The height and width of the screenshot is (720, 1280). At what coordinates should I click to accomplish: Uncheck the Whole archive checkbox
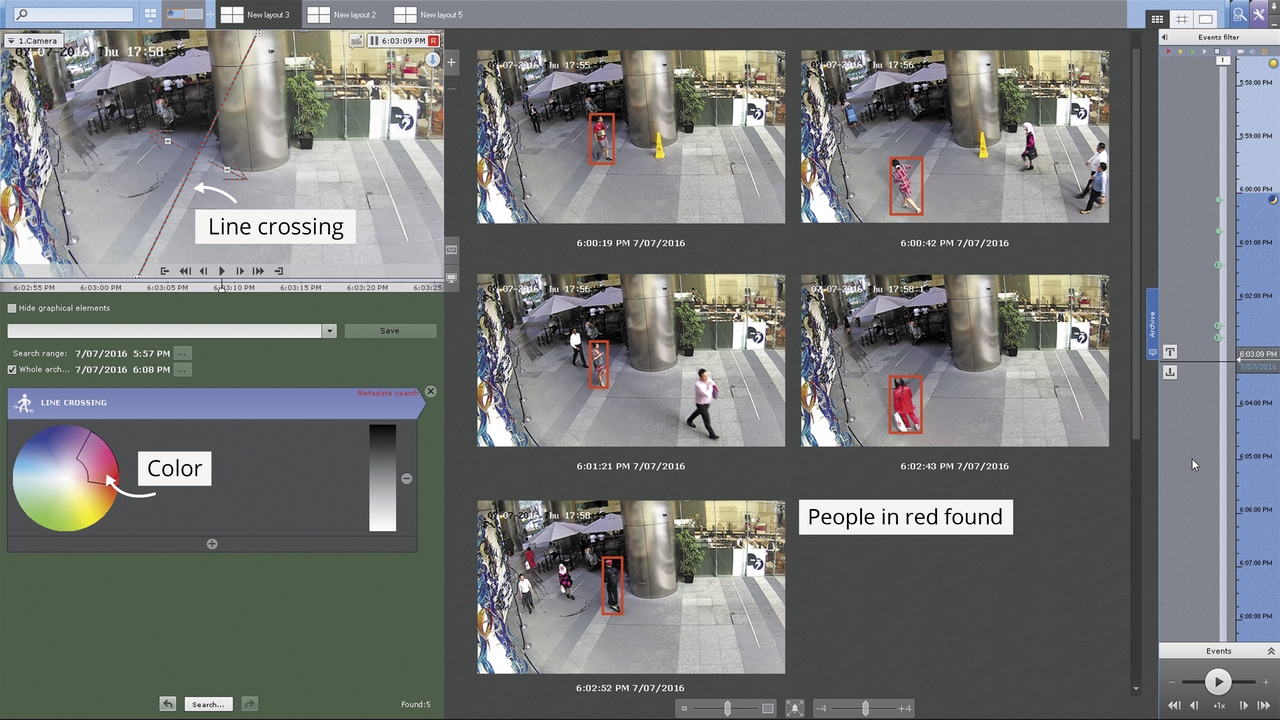tap(12, 370)
